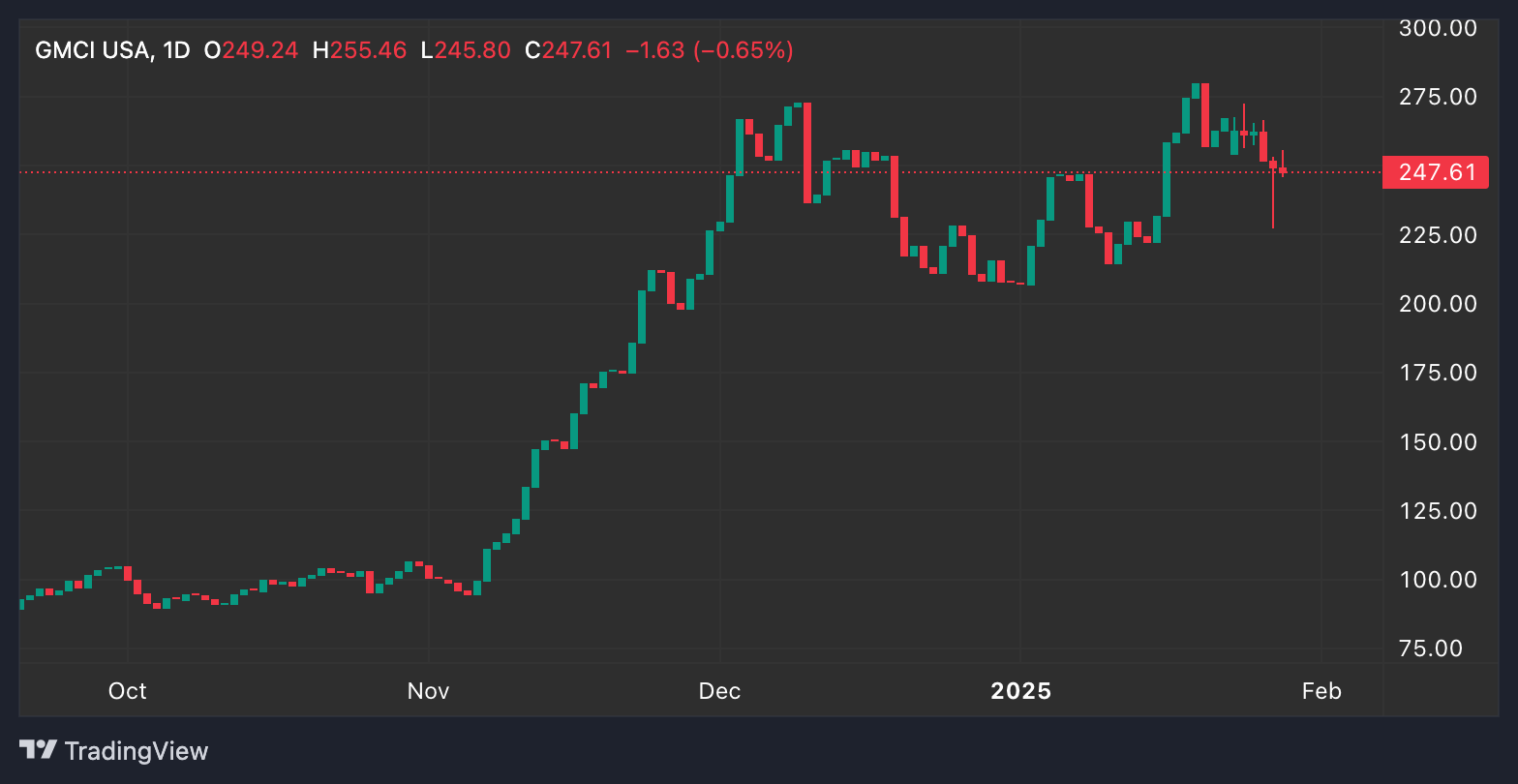Click the Dec label on time axis
Screen dimensions: 1518x784
[x=719, y=691]
